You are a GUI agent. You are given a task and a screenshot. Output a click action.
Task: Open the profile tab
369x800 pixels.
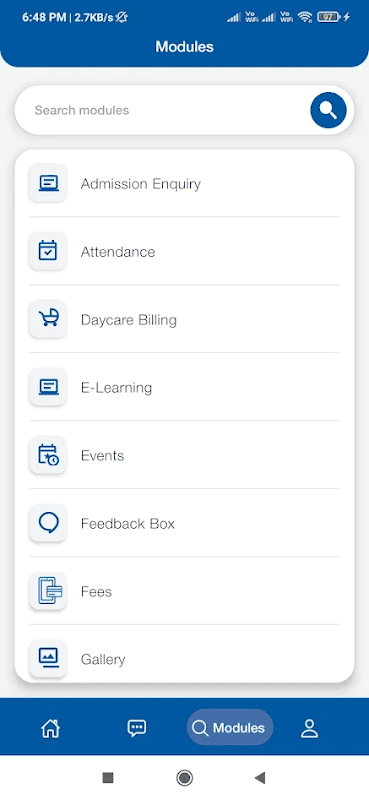[309, 728]
